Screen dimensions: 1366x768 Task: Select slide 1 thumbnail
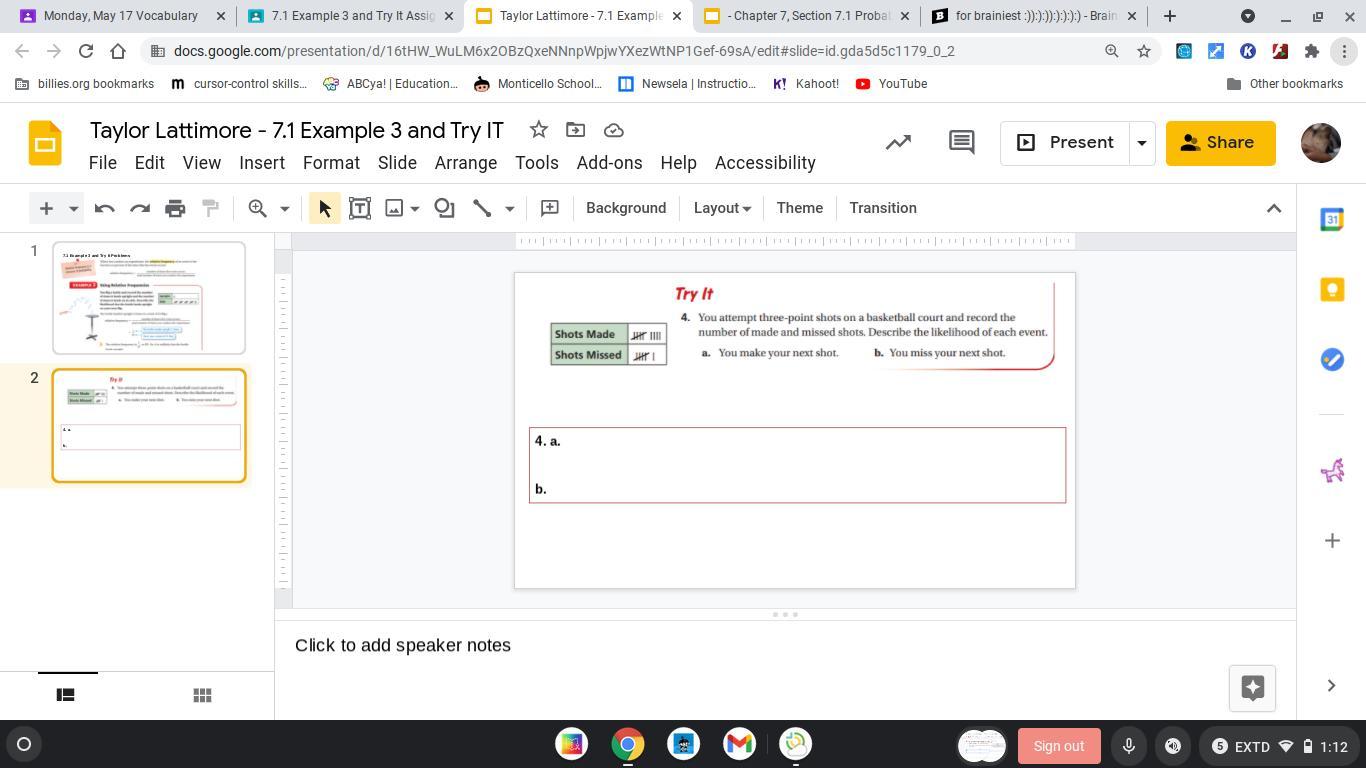click(x=149, y=298)
